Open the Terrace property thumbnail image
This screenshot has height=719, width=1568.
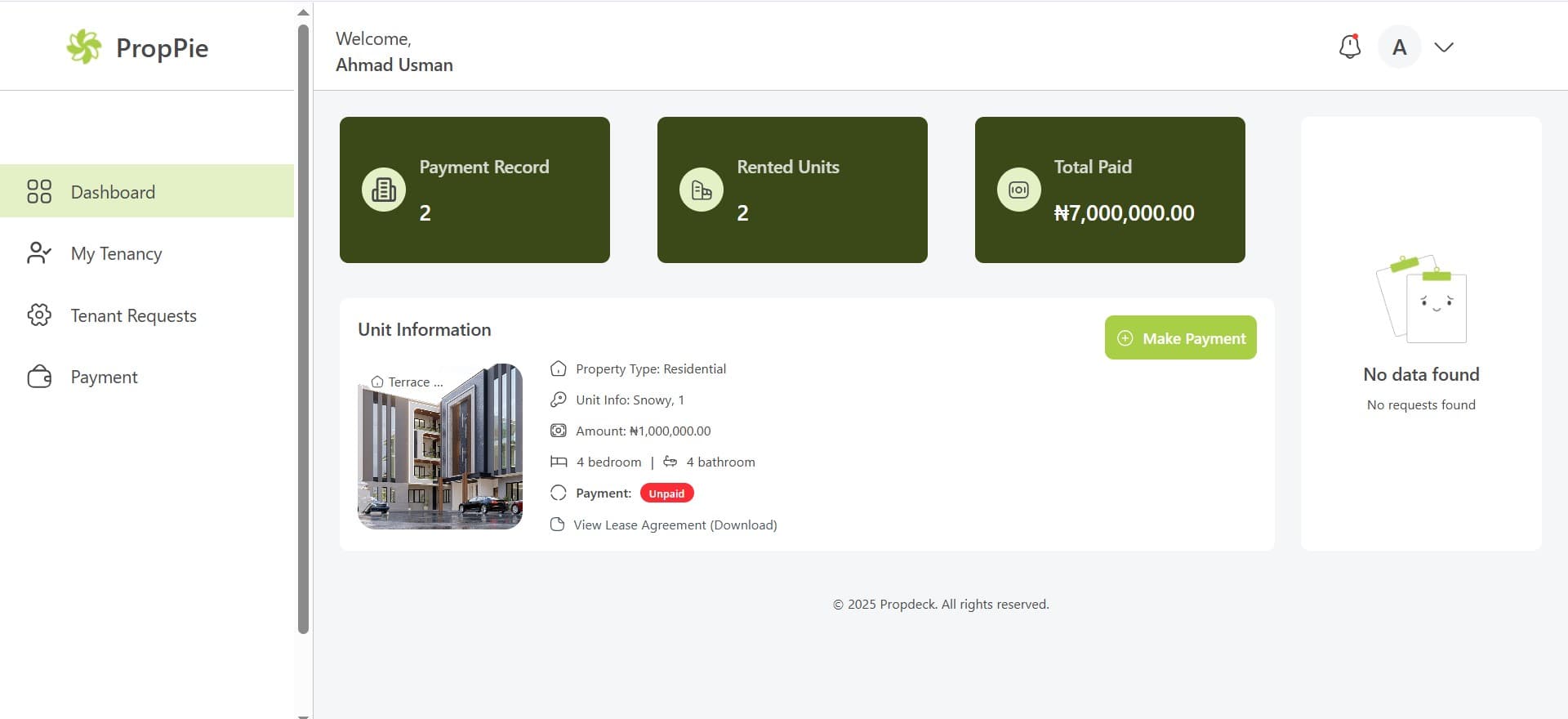tap(440, 446)
